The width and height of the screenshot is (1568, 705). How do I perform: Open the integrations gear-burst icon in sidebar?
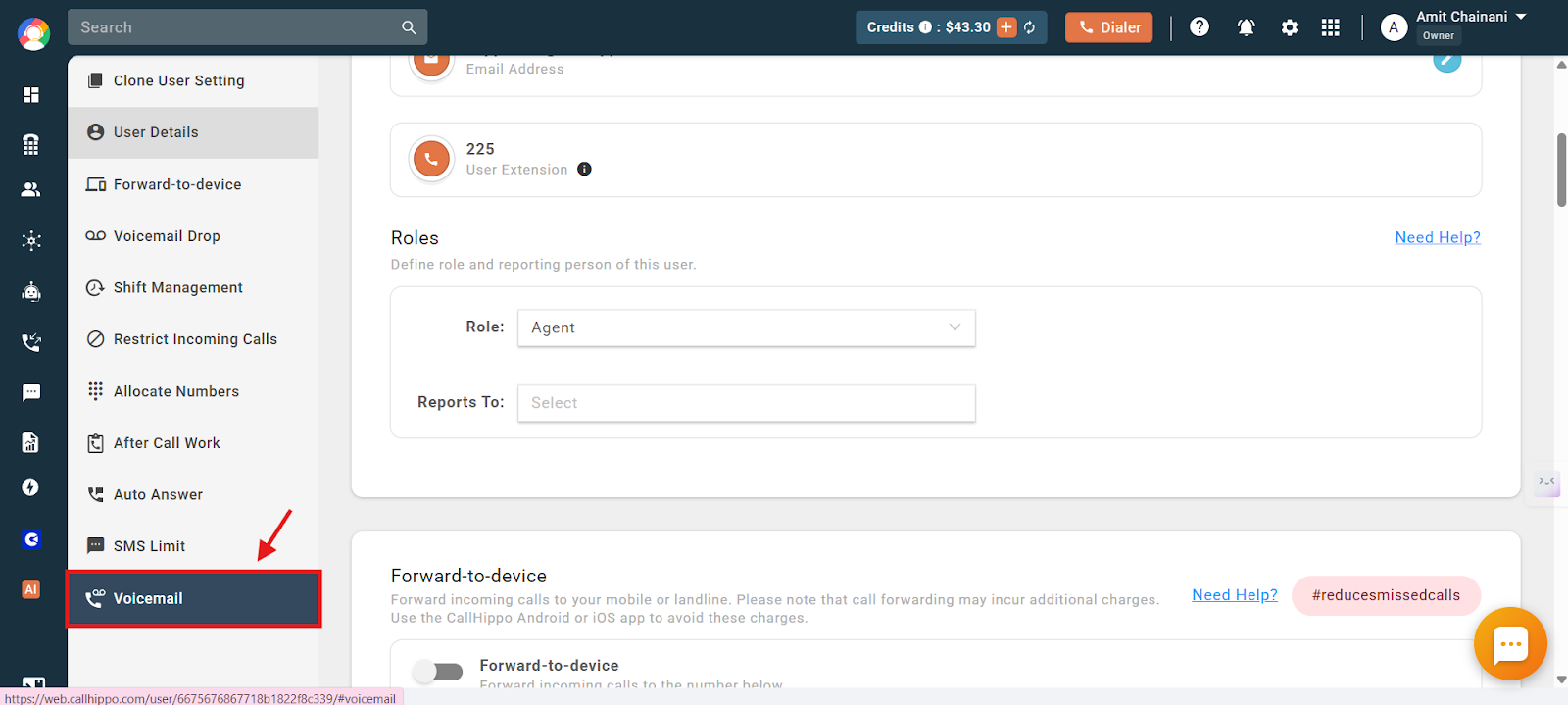31,240
